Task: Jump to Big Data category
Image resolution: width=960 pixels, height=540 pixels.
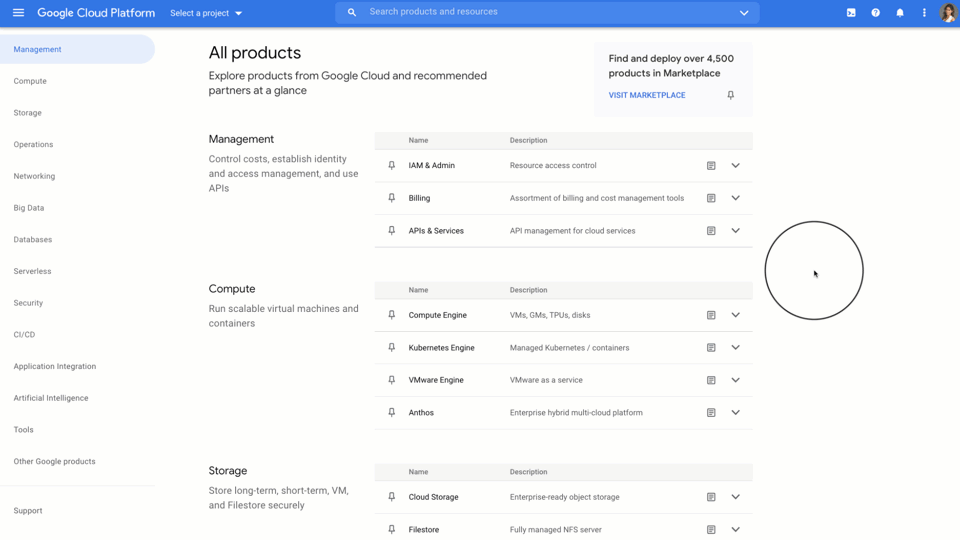Action: click(x=29, y=208)
